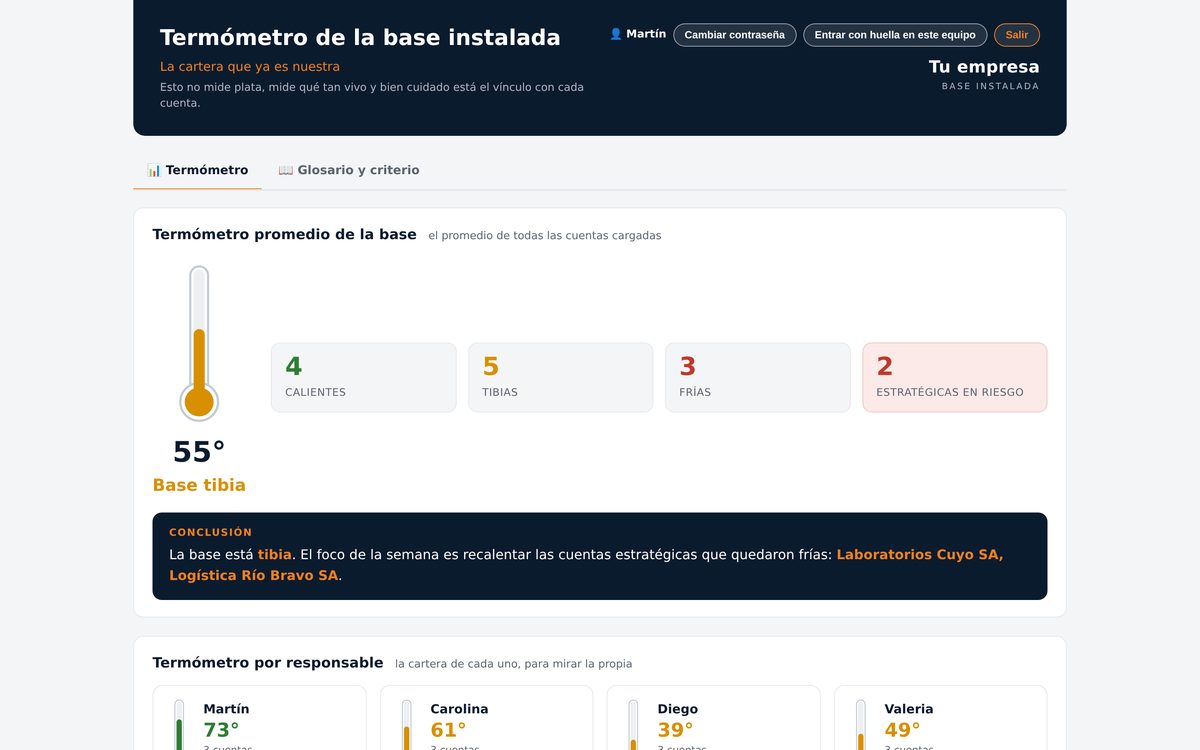Click Martín's green mini thermometer

179,725
